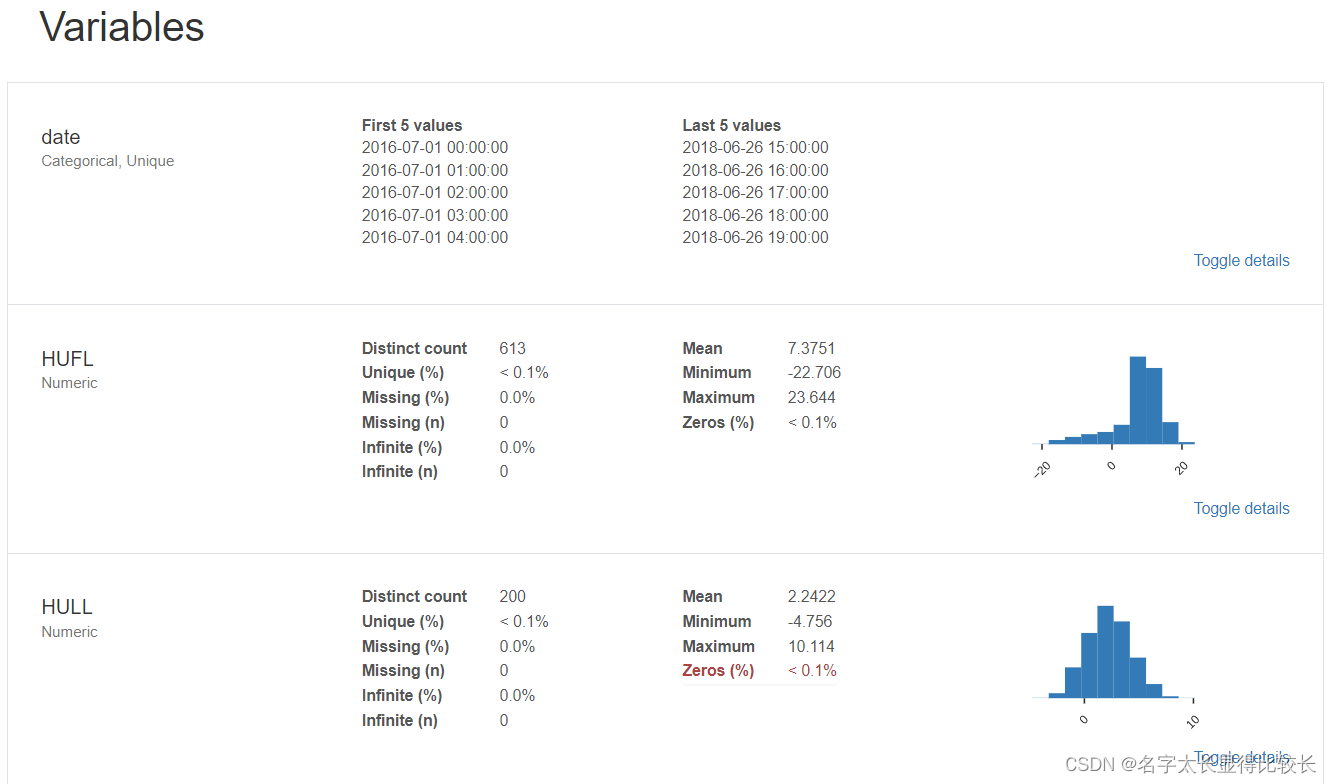Click the Last 5 values header
Viewport: 1332px width, 784px height.
(731, 125)
